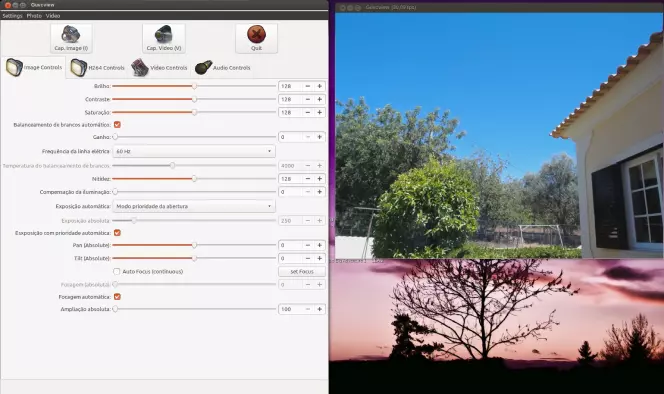The height and width of the screenshot is (394, 664).
Task: Open the Audio Controls microphone icon
Action: [x=203, y=68]
